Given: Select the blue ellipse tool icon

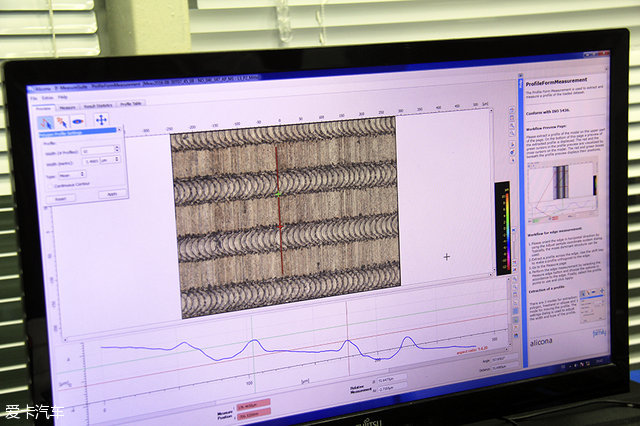Looking at the screenshot, I should pos(78,120).
